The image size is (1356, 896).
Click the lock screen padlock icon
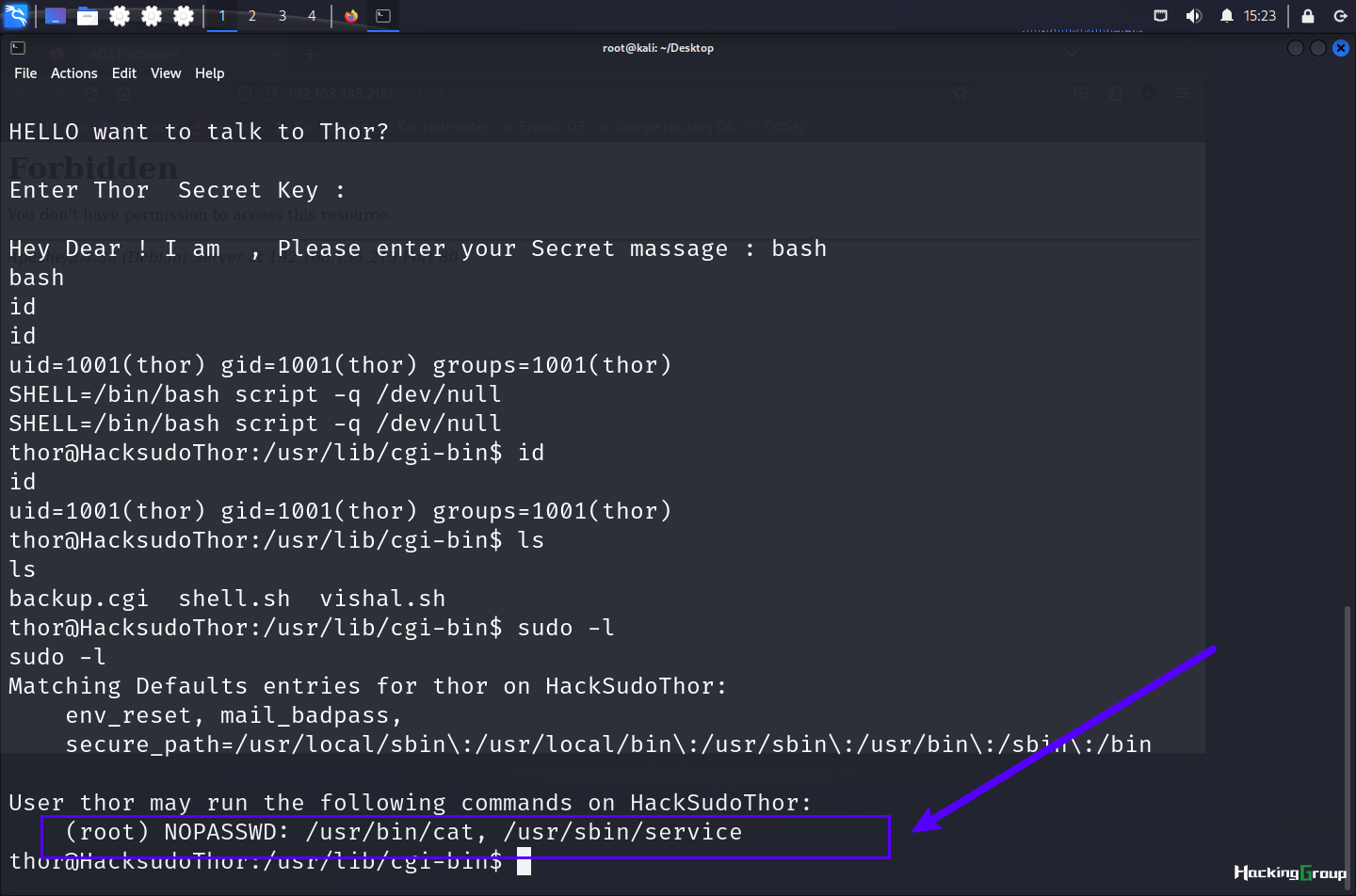click(1308, 16)
